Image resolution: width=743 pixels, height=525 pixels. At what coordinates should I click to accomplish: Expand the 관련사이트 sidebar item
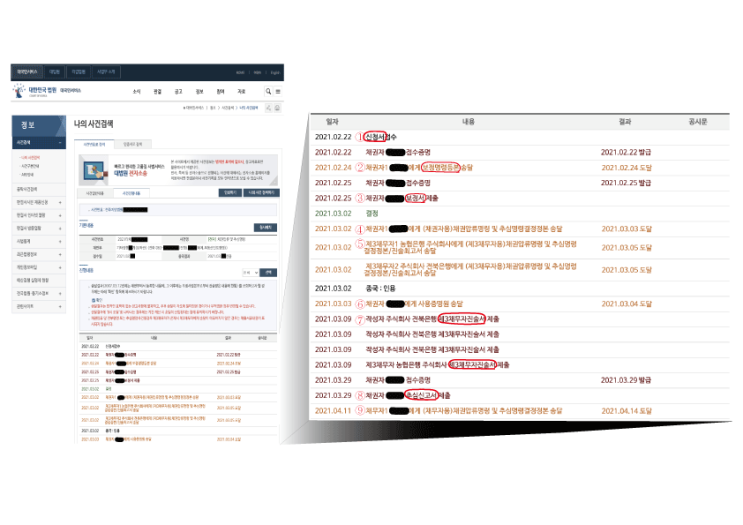(39, 307)
